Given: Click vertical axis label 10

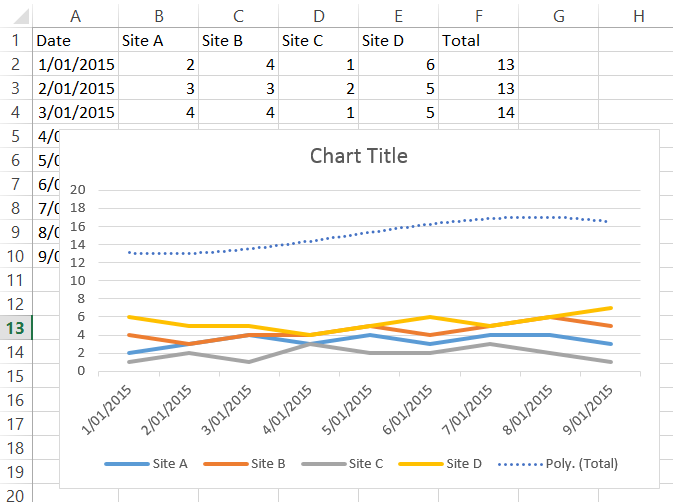Looking at the screenshot, I should [x=78, y=281].
